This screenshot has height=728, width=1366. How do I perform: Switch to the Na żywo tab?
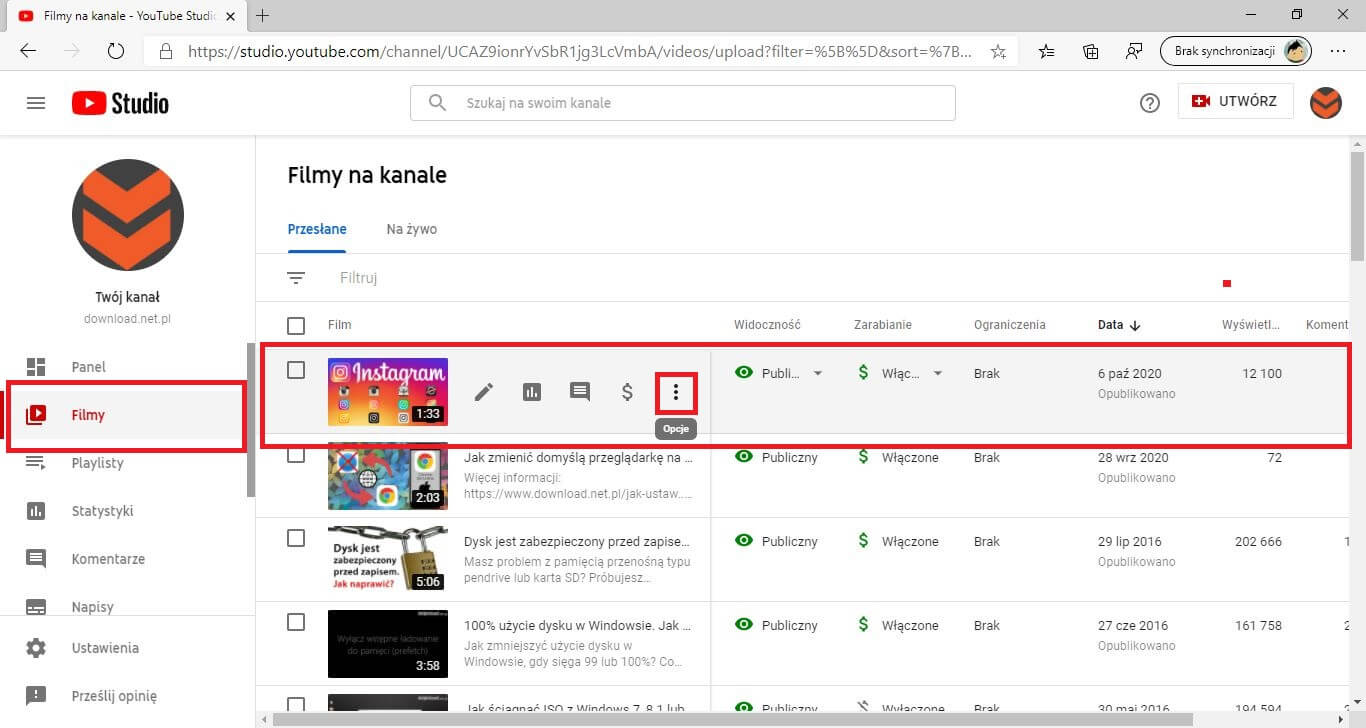point(412,229)
